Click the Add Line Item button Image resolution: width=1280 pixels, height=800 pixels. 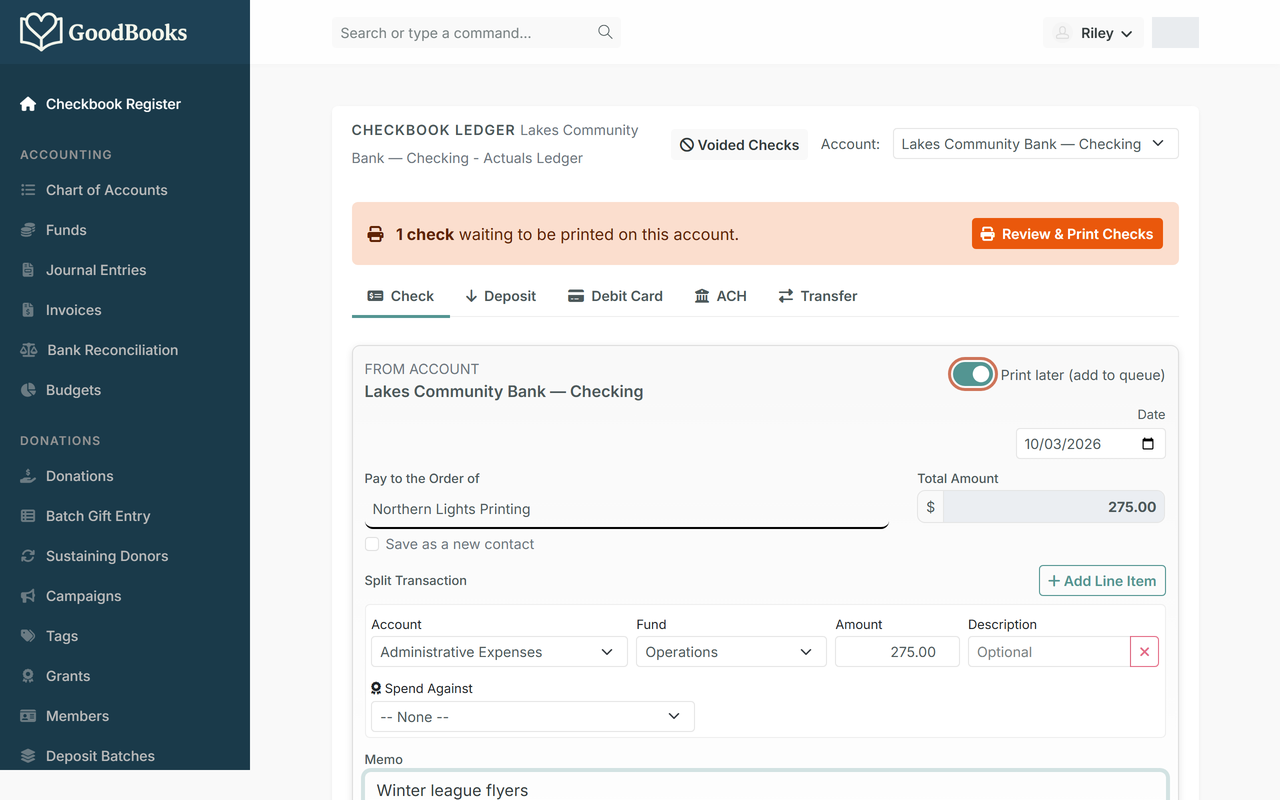click(x=1102, y=581)
